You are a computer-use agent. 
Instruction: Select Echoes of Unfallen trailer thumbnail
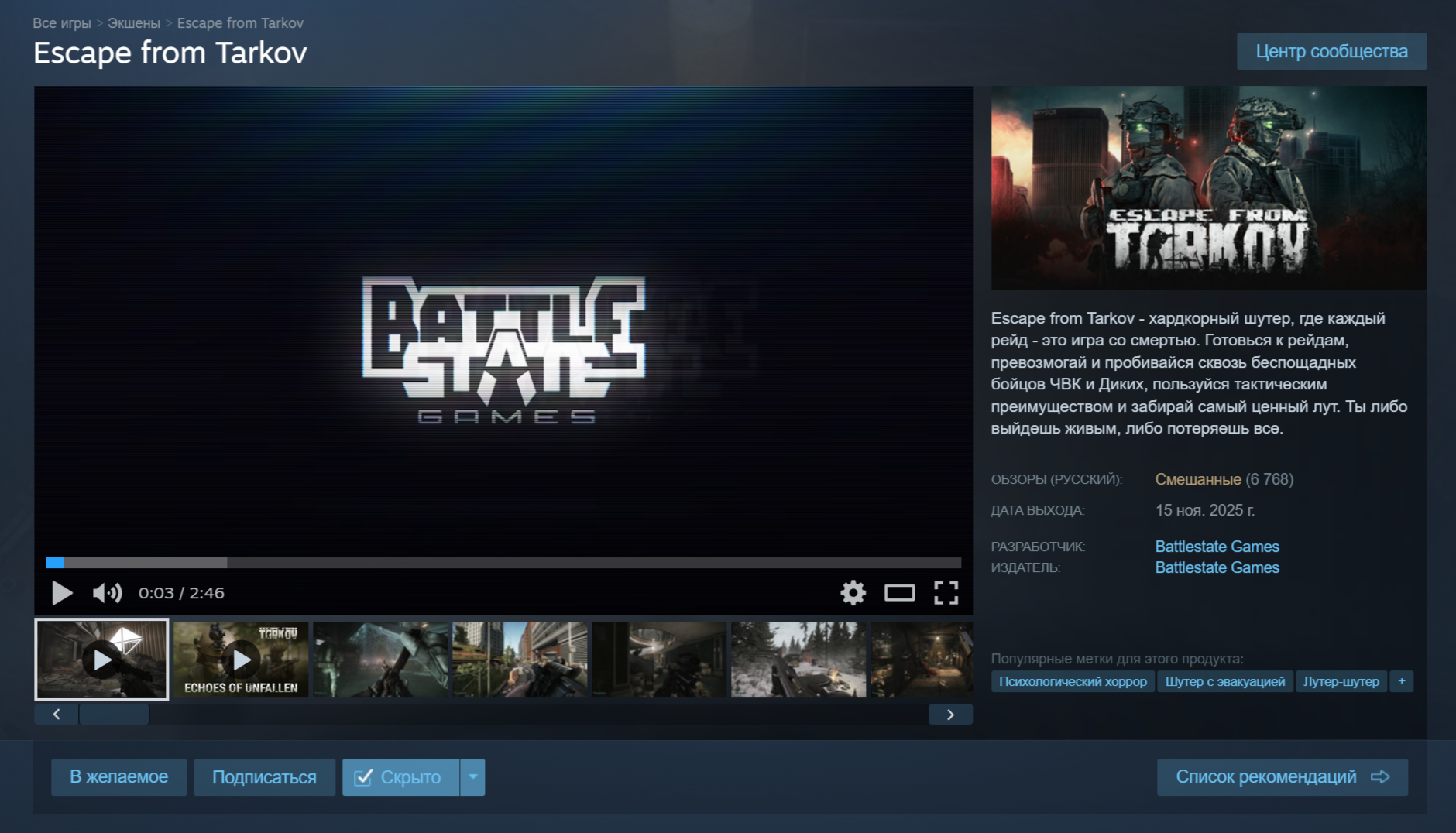pyautogui.click(x=241, y=660)
